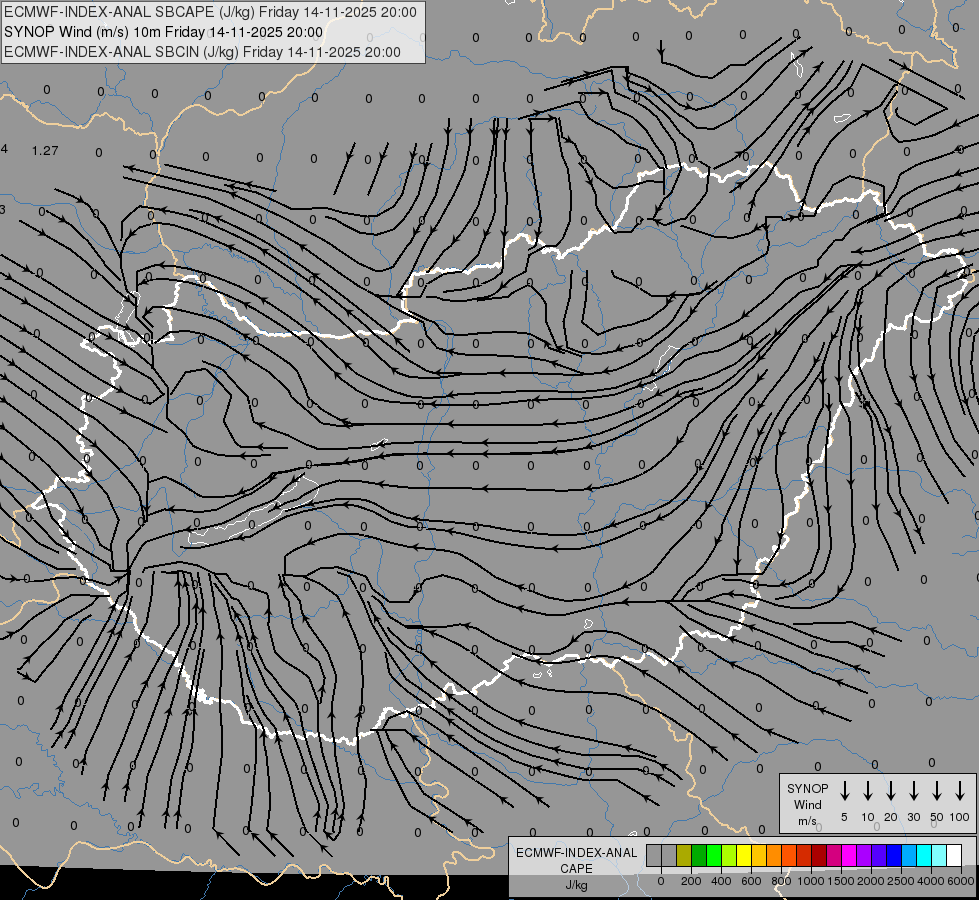979x900 pixels.
Task: Click the 4000 tick label on CAPE scale
Action: pyautogui.click(x=931, y=881)
